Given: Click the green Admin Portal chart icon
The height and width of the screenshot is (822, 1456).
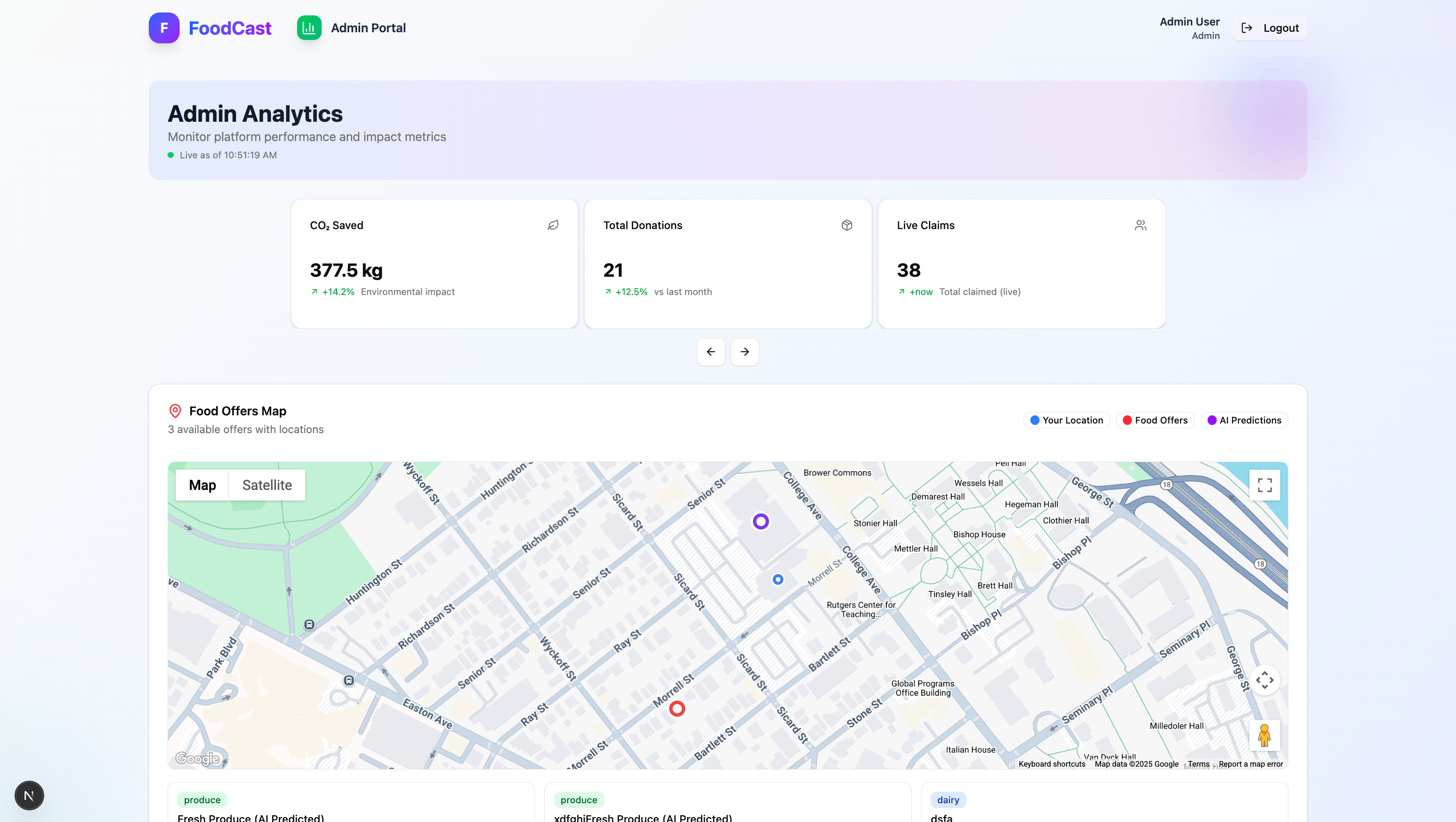Looking at the screenshot, I should (x=309, y=28).
